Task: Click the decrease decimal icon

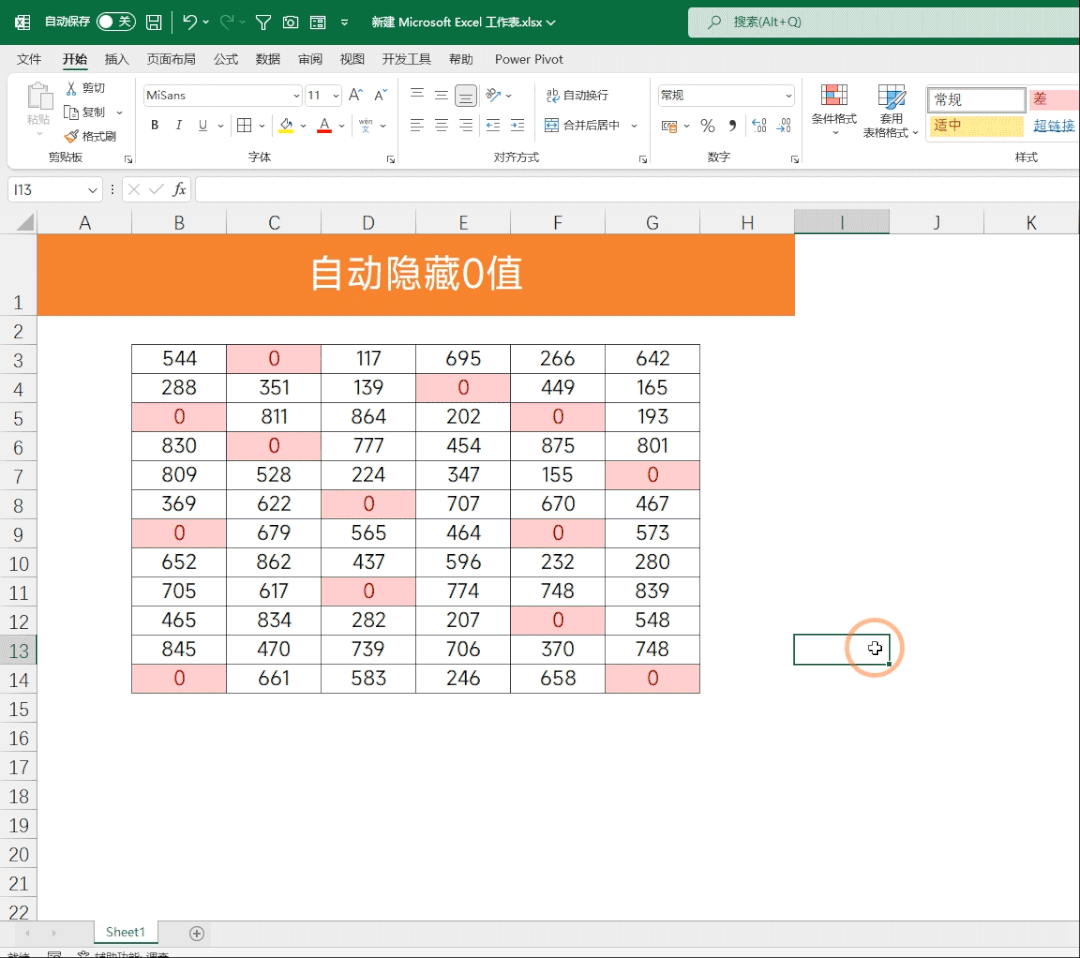Action: [x=784, y=126]
